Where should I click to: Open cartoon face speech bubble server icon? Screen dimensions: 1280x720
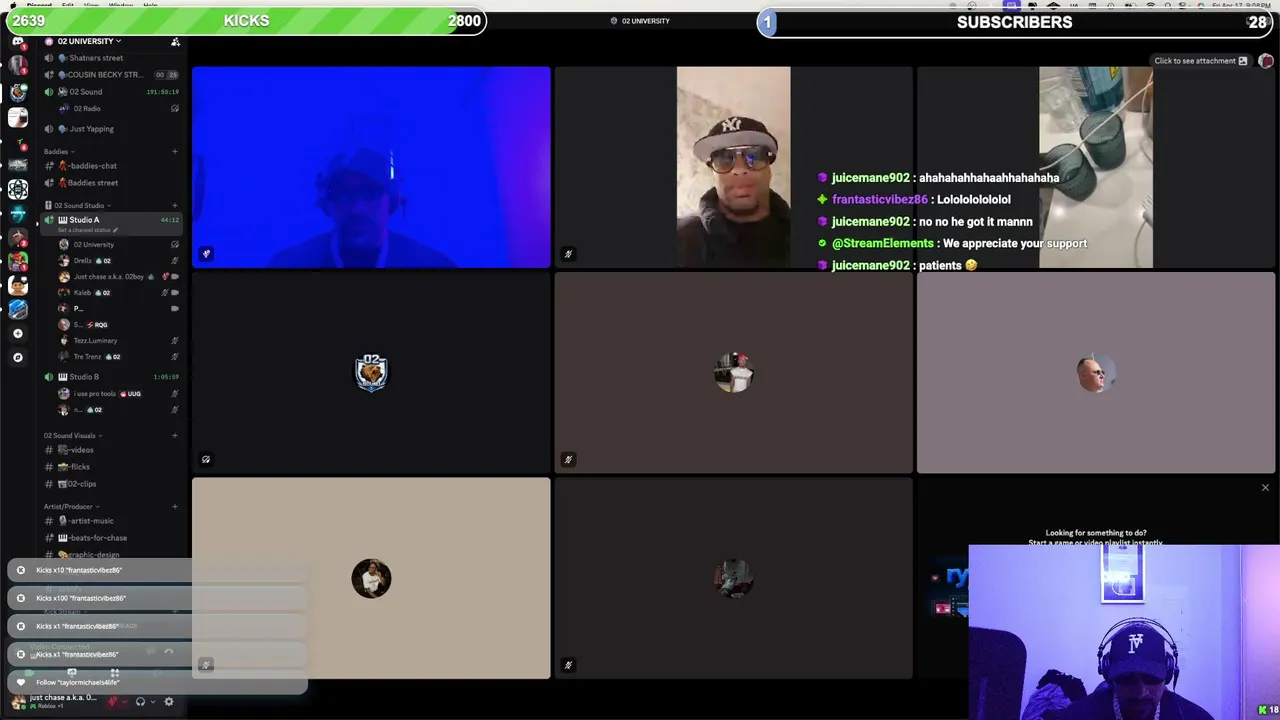coord(17,285)
